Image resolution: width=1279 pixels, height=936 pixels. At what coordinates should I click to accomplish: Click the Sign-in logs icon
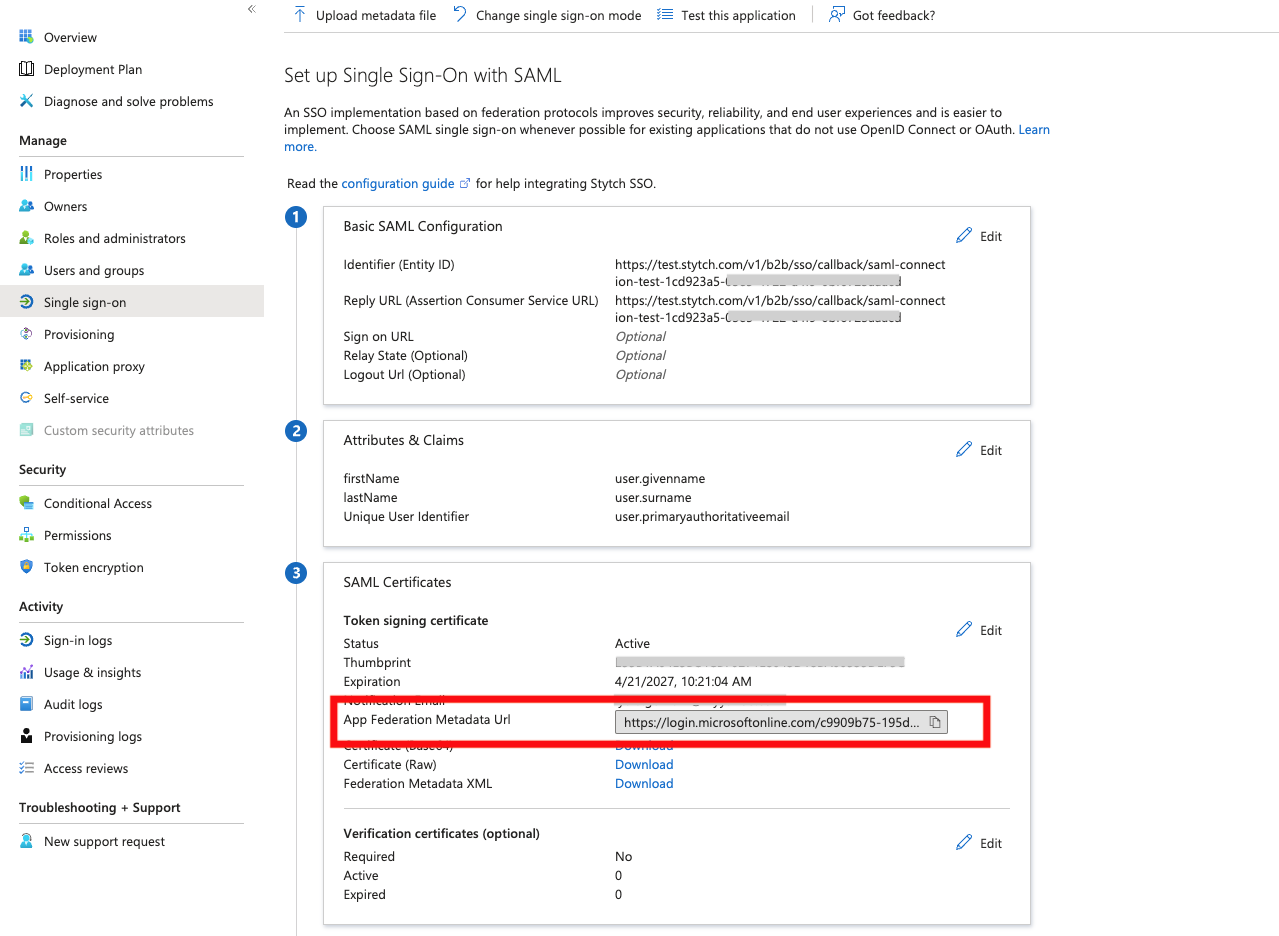tap(26, 640)
